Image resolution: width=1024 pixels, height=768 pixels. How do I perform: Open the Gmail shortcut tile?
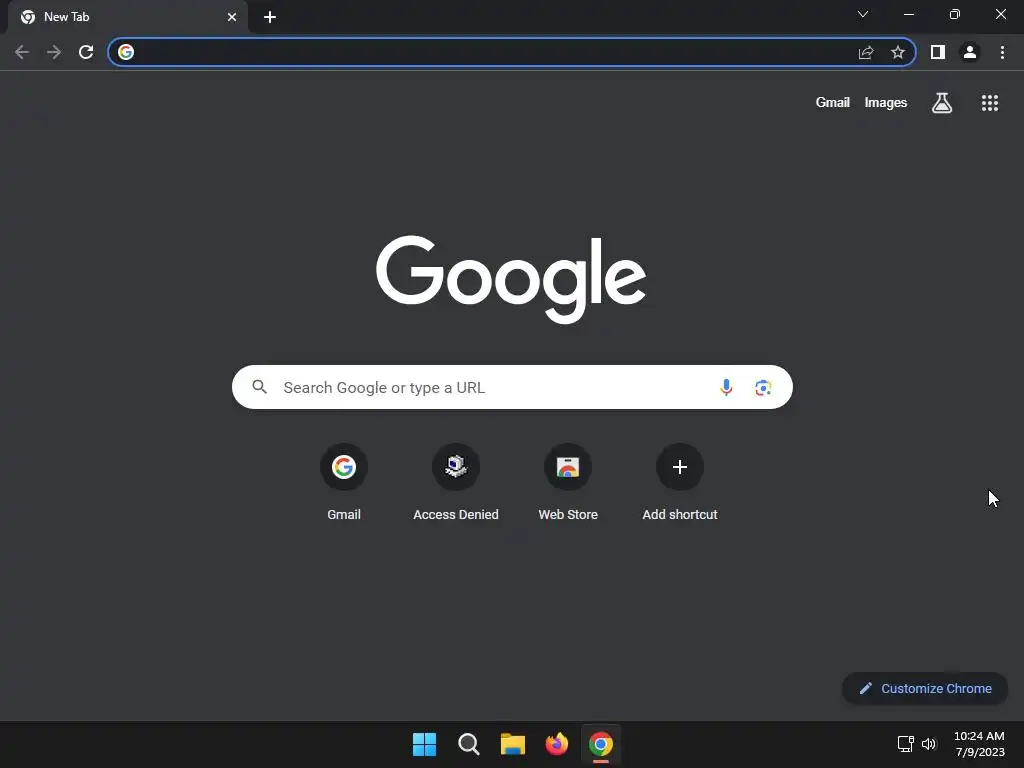pyautogui.click(x=344, y=483)
